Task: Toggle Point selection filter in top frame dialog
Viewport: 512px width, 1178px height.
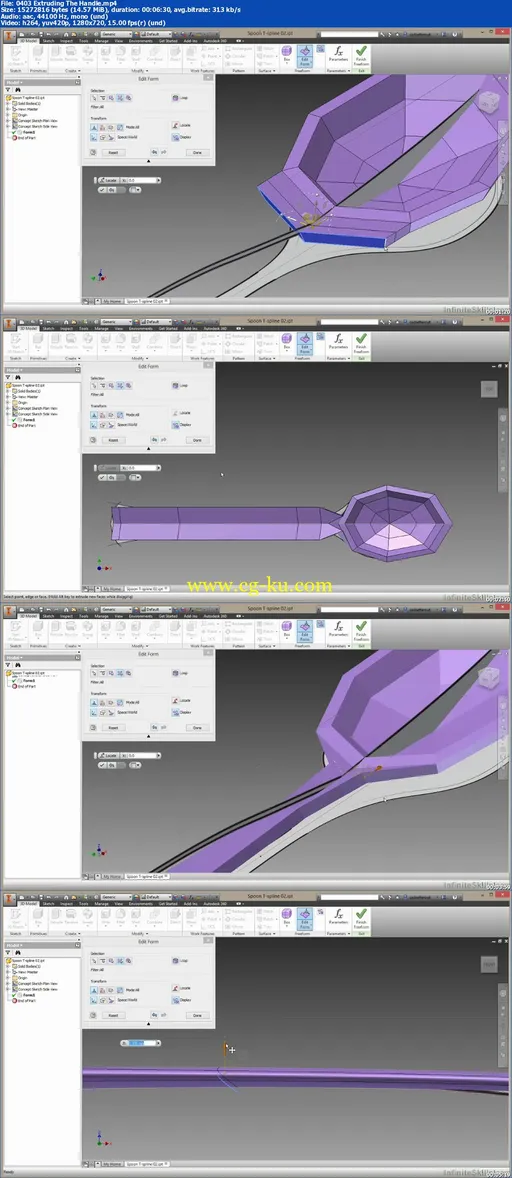Action: [x=95, y=98]
